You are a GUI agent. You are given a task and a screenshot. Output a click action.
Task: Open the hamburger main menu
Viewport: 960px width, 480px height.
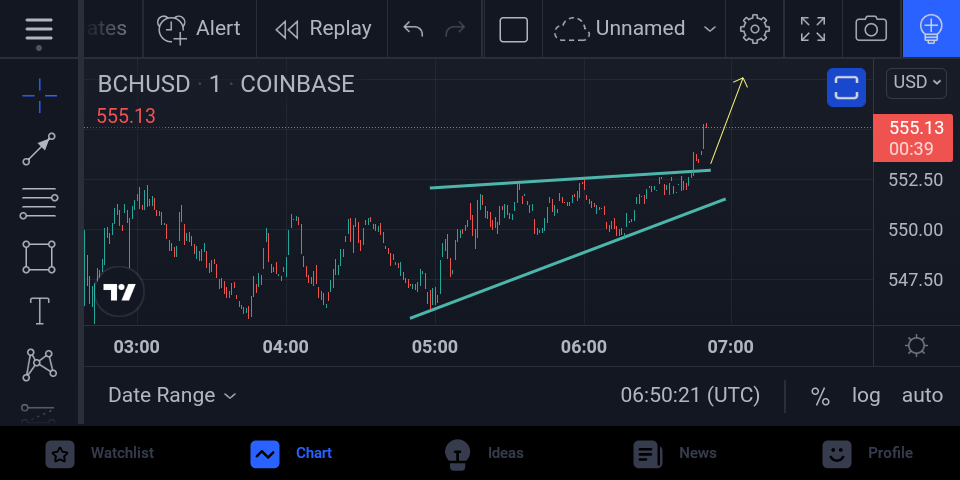(39, 29)
